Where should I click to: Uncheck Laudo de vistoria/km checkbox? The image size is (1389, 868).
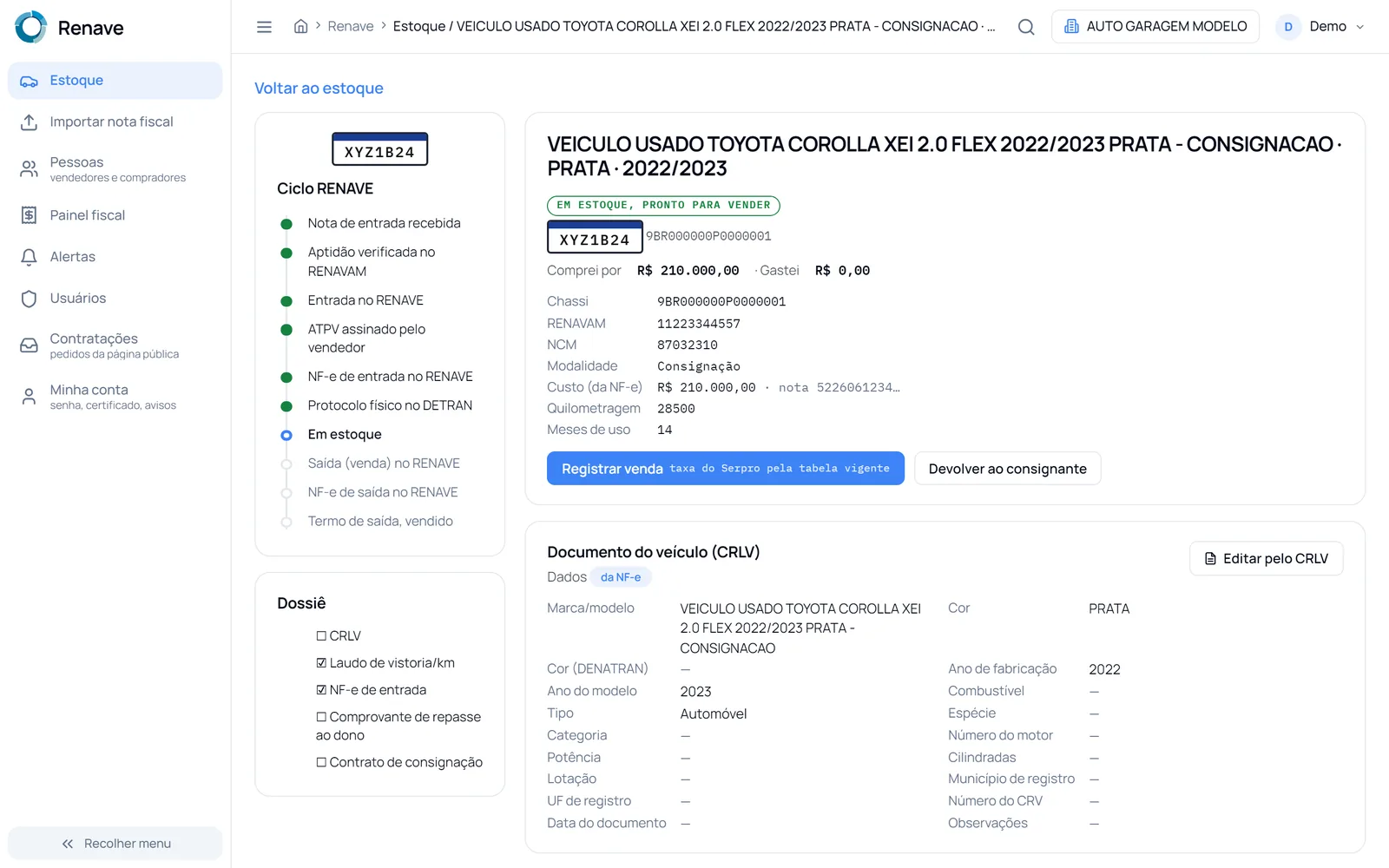pos(321,663)
